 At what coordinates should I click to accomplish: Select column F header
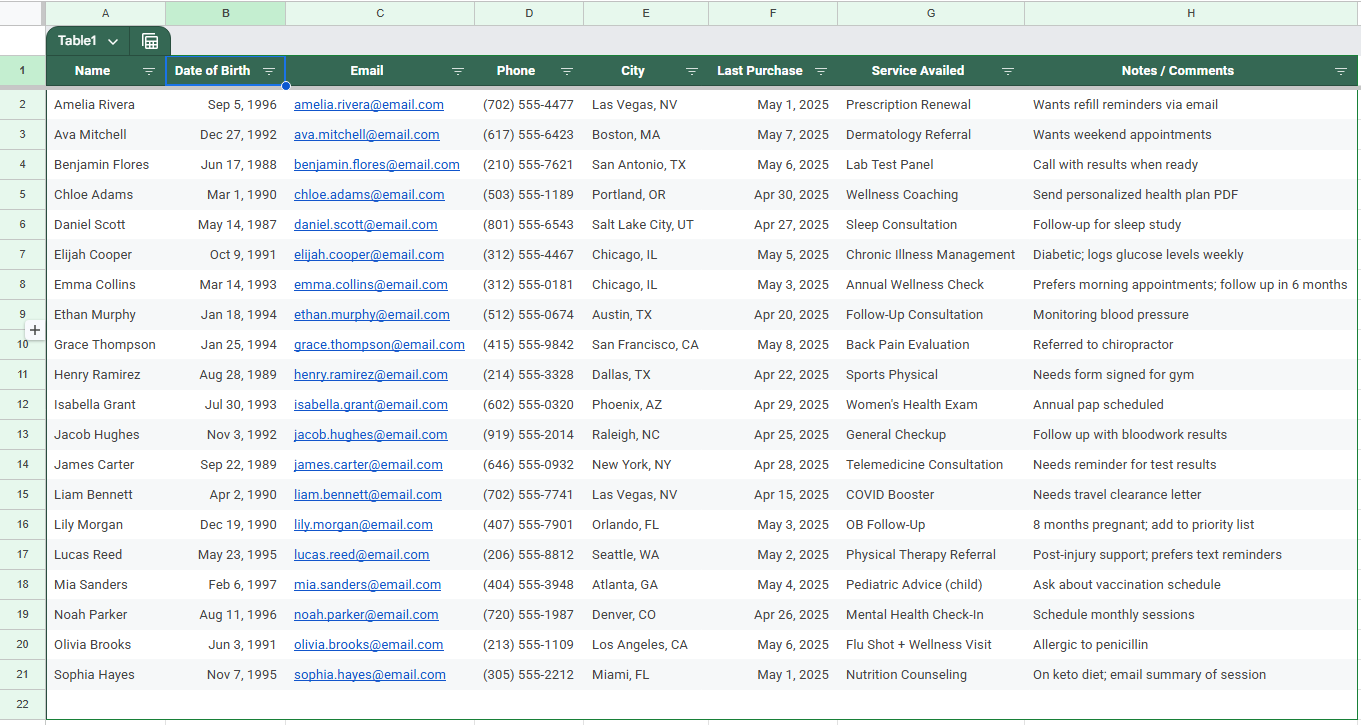[x=773, y=13]
